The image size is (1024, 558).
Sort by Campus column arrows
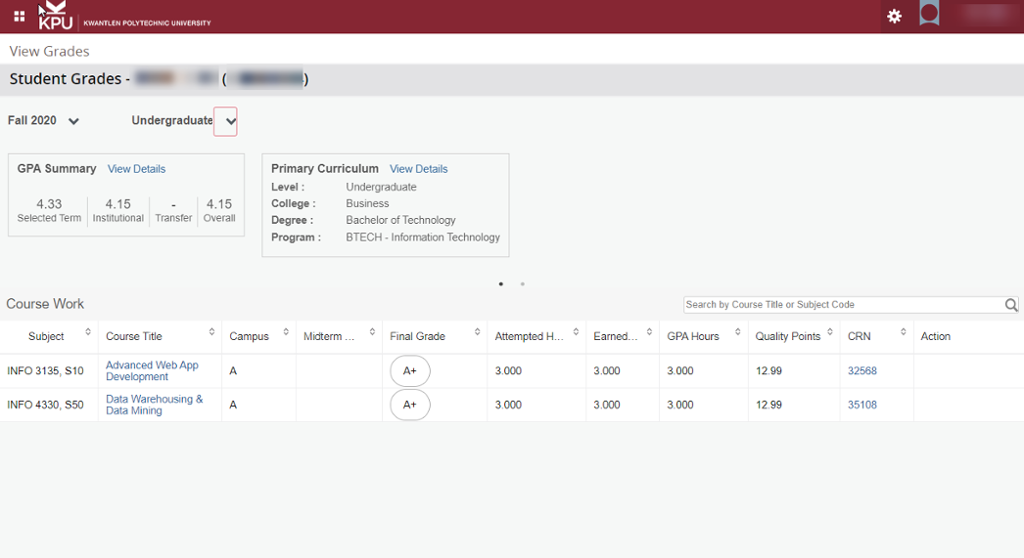coord(286,333)
